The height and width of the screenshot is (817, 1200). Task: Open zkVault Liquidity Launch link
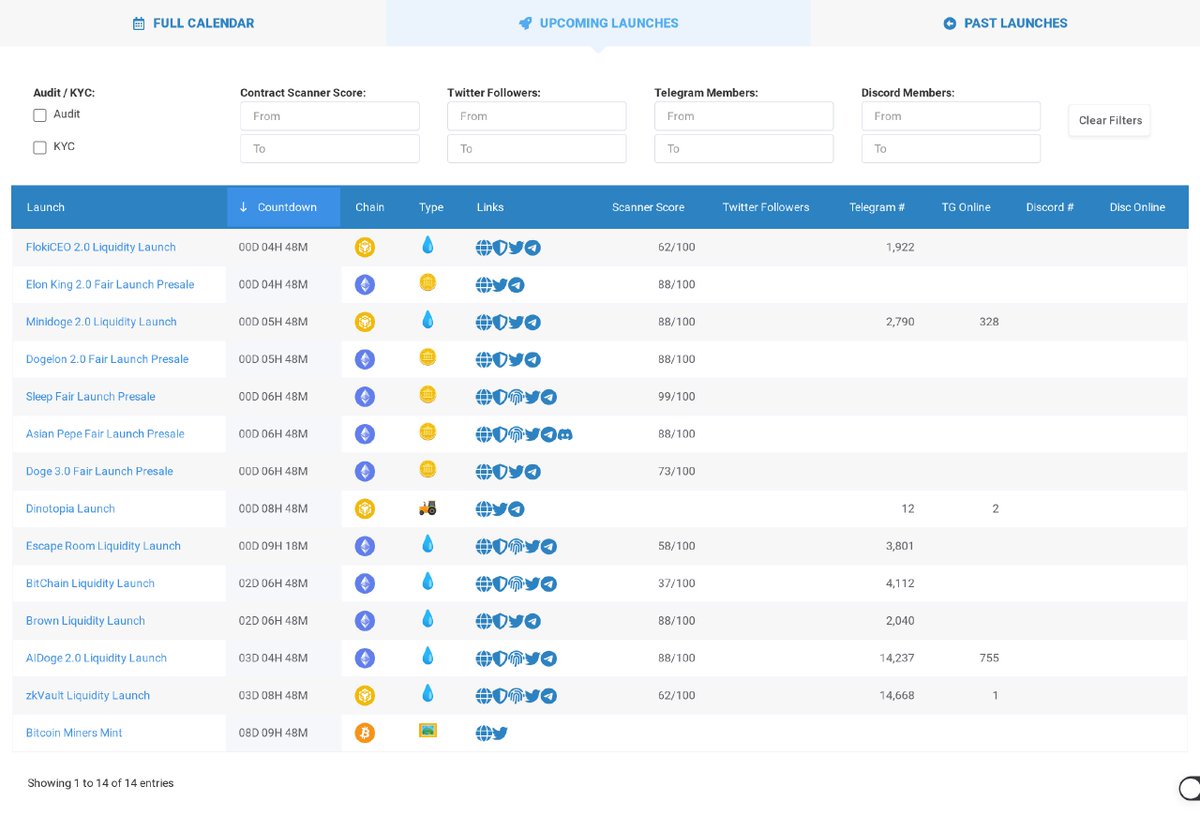88,696
